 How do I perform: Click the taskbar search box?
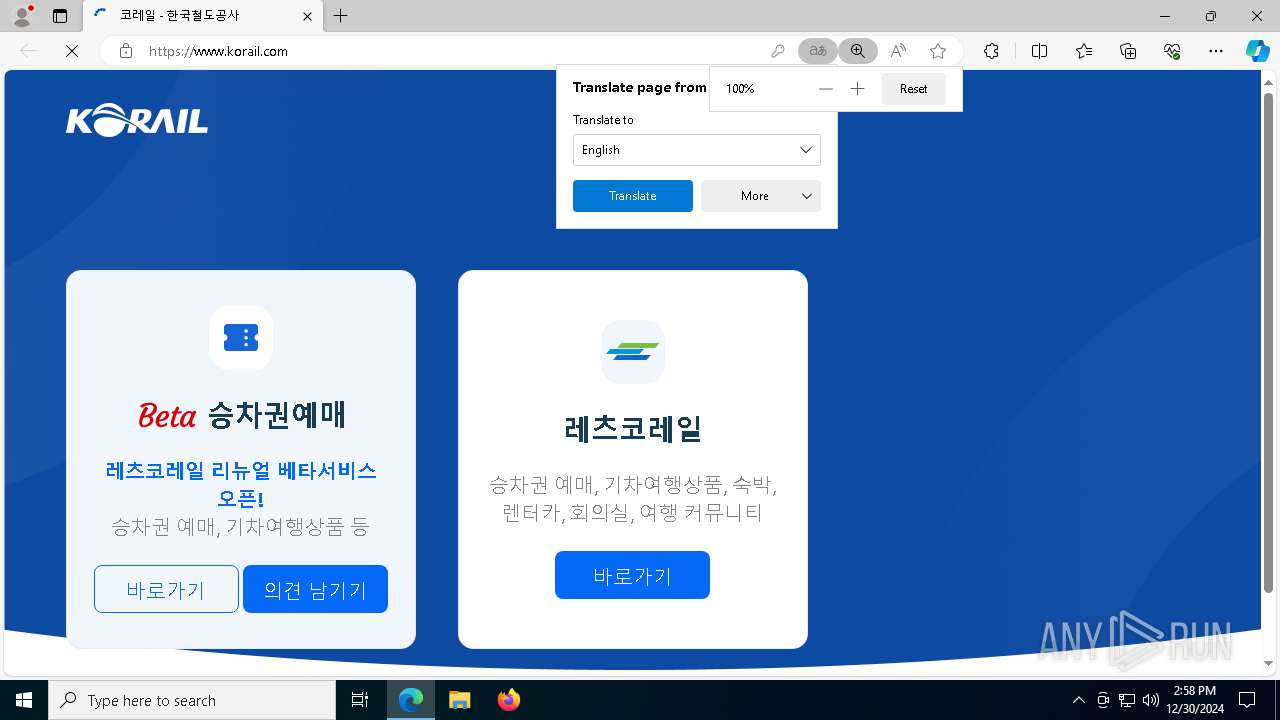192,700
